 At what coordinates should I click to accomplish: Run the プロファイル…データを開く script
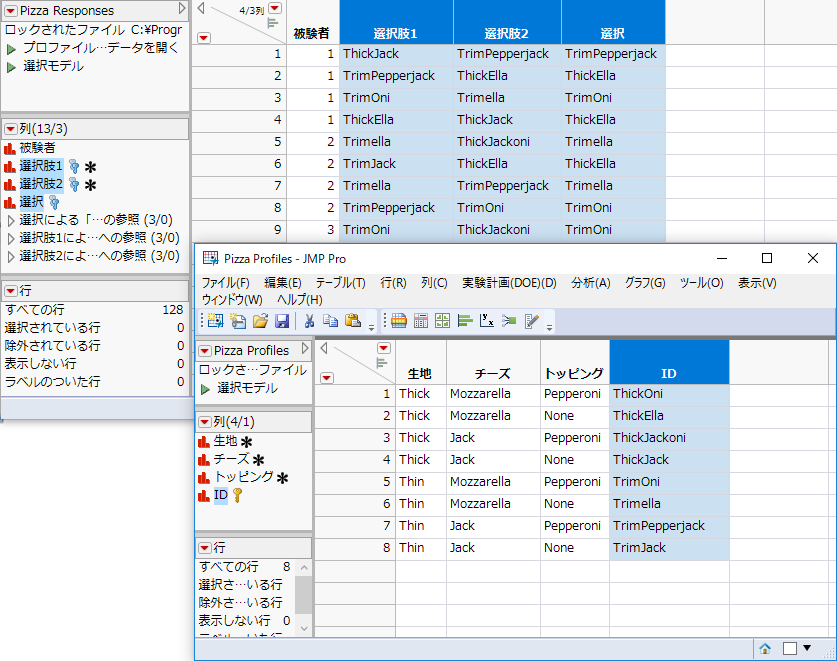(11, 48)
